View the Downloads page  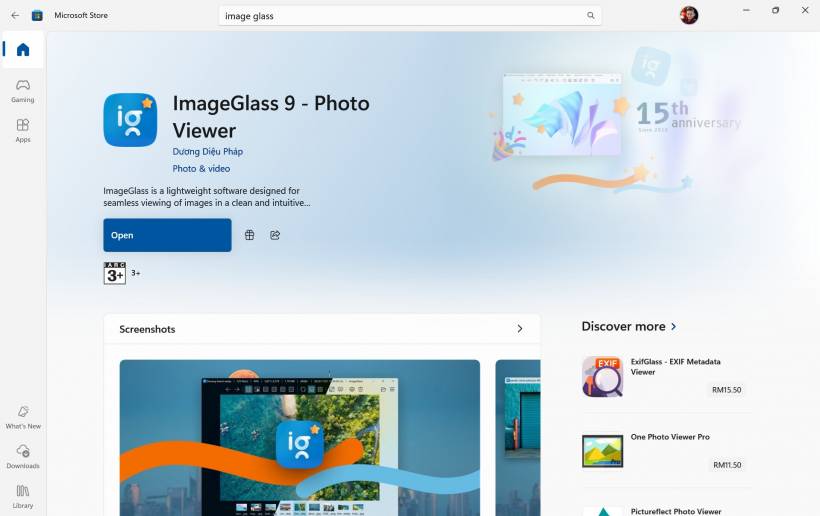tap(23, 456)
